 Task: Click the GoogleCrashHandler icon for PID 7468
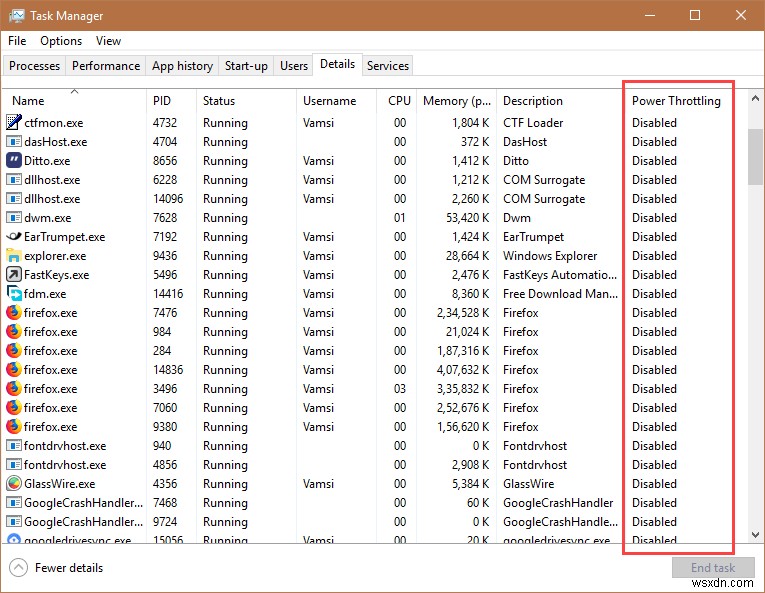[14, 502]
